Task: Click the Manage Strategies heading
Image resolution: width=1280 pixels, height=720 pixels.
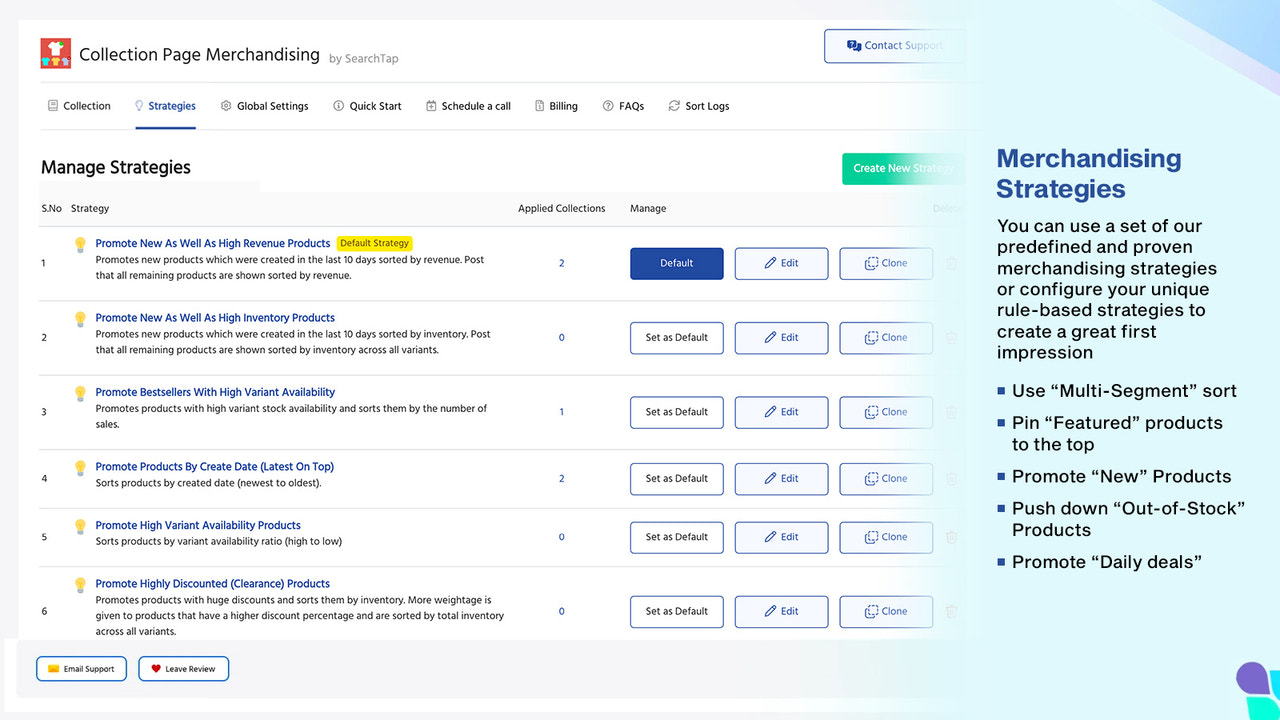Action: (x=116, y=168)
